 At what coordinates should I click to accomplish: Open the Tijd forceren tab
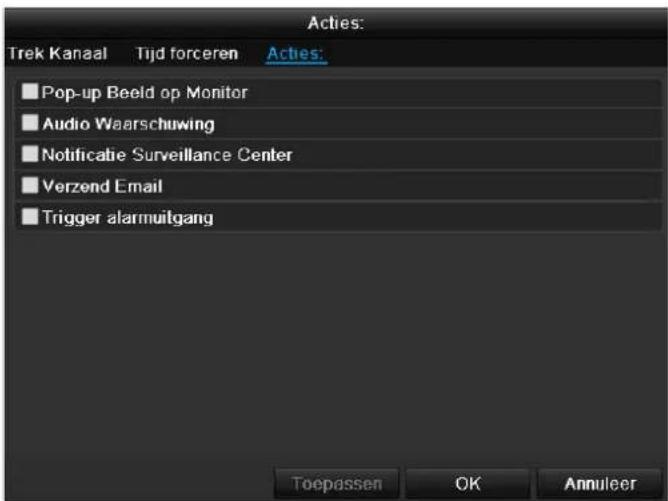click(187, 54)
